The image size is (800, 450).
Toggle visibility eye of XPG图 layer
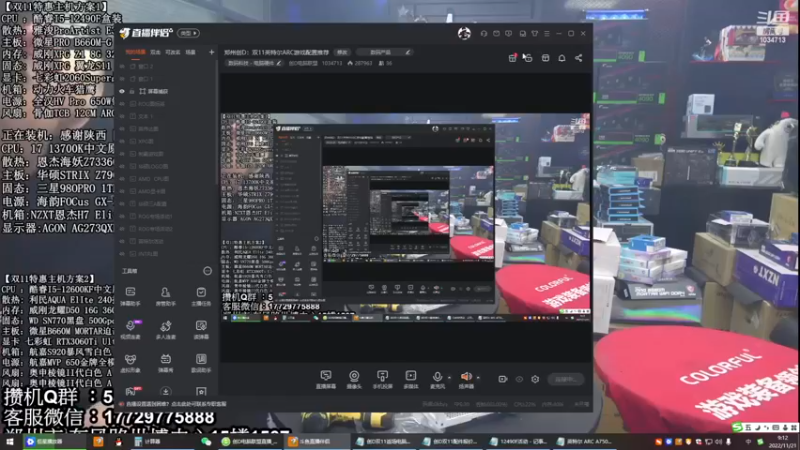tap(122, 141)
